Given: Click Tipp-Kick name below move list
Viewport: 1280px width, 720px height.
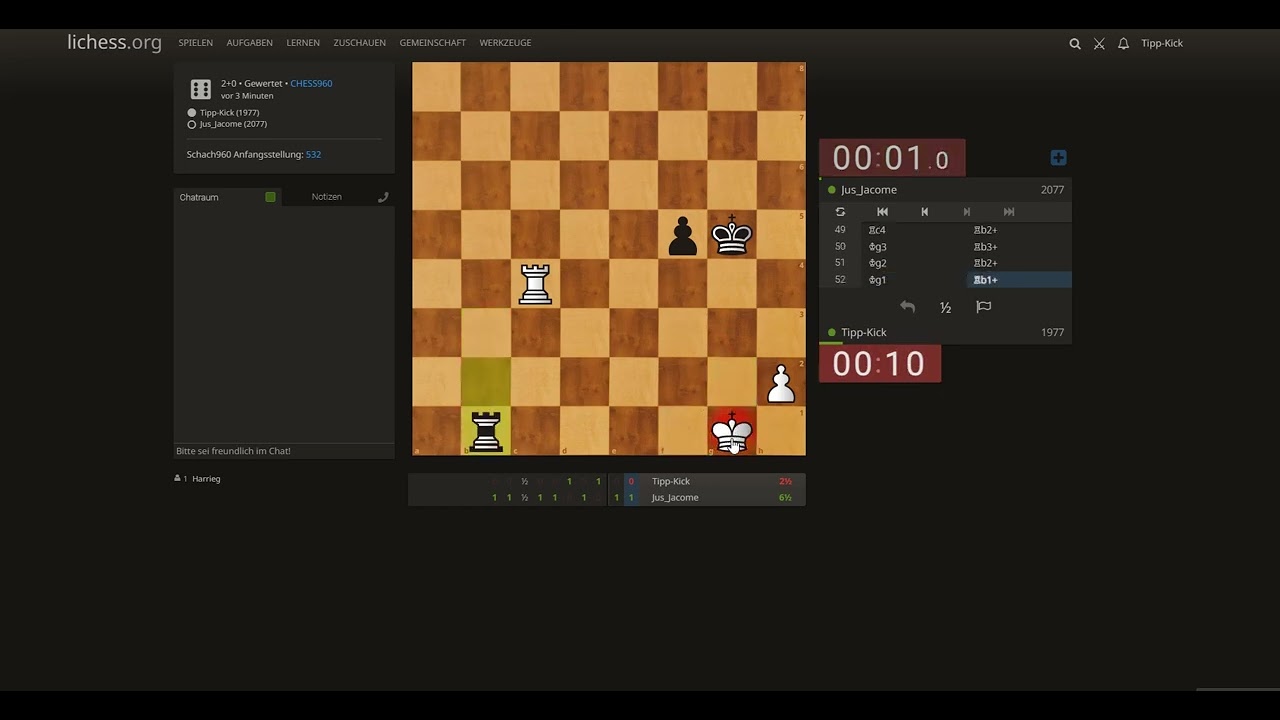Looking at the screenshot, I should pyautogui.click(x=864, y=332).
